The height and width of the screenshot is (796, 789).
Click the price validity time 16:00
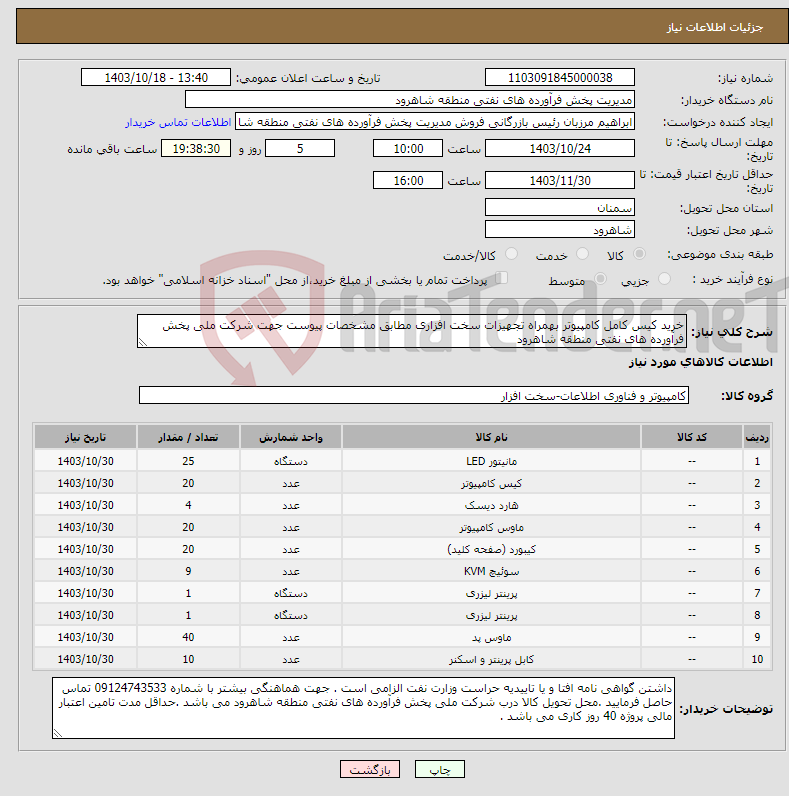[x=408, y=181]
